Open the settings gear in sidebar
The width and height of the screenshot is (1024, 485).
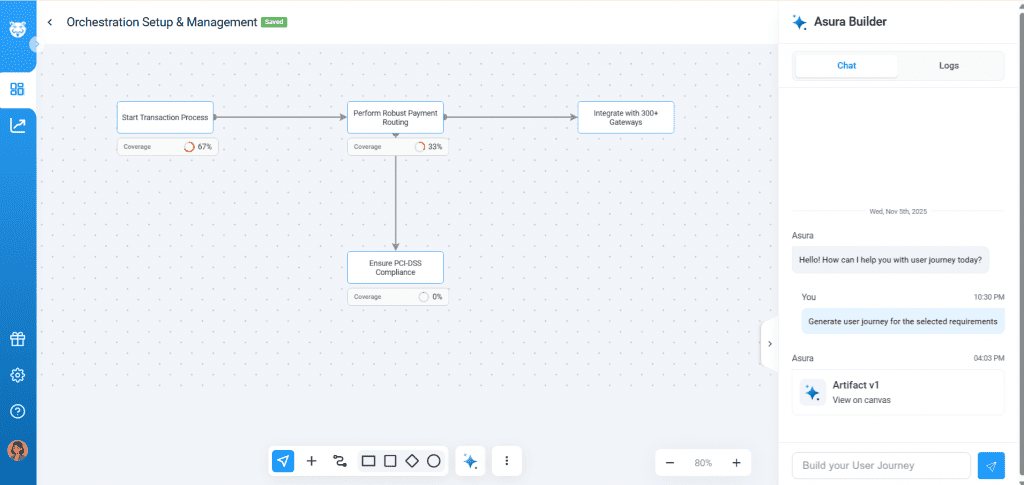17,375
